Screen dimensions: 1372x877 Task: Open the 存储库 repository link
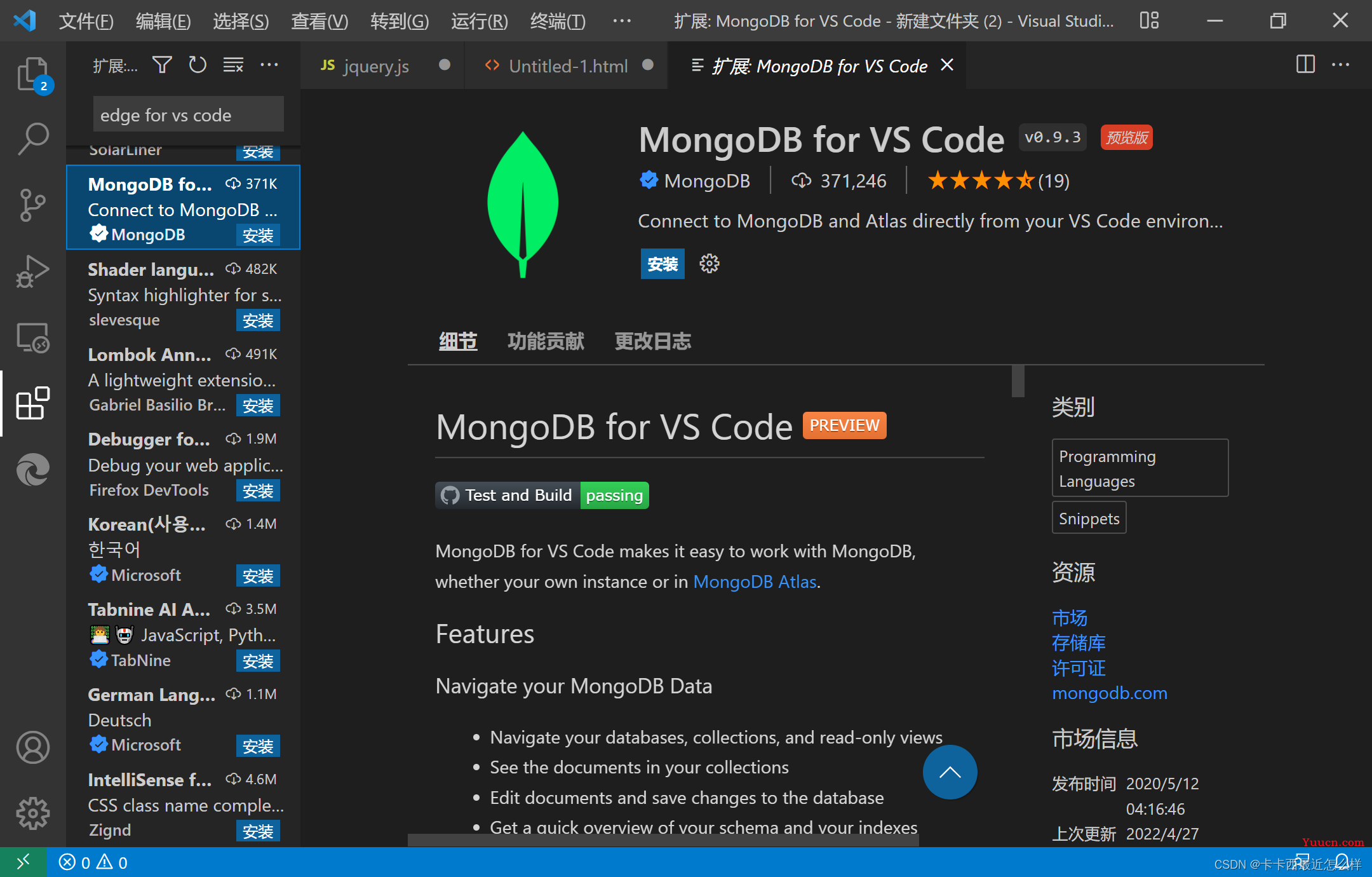pos(1079,643)
